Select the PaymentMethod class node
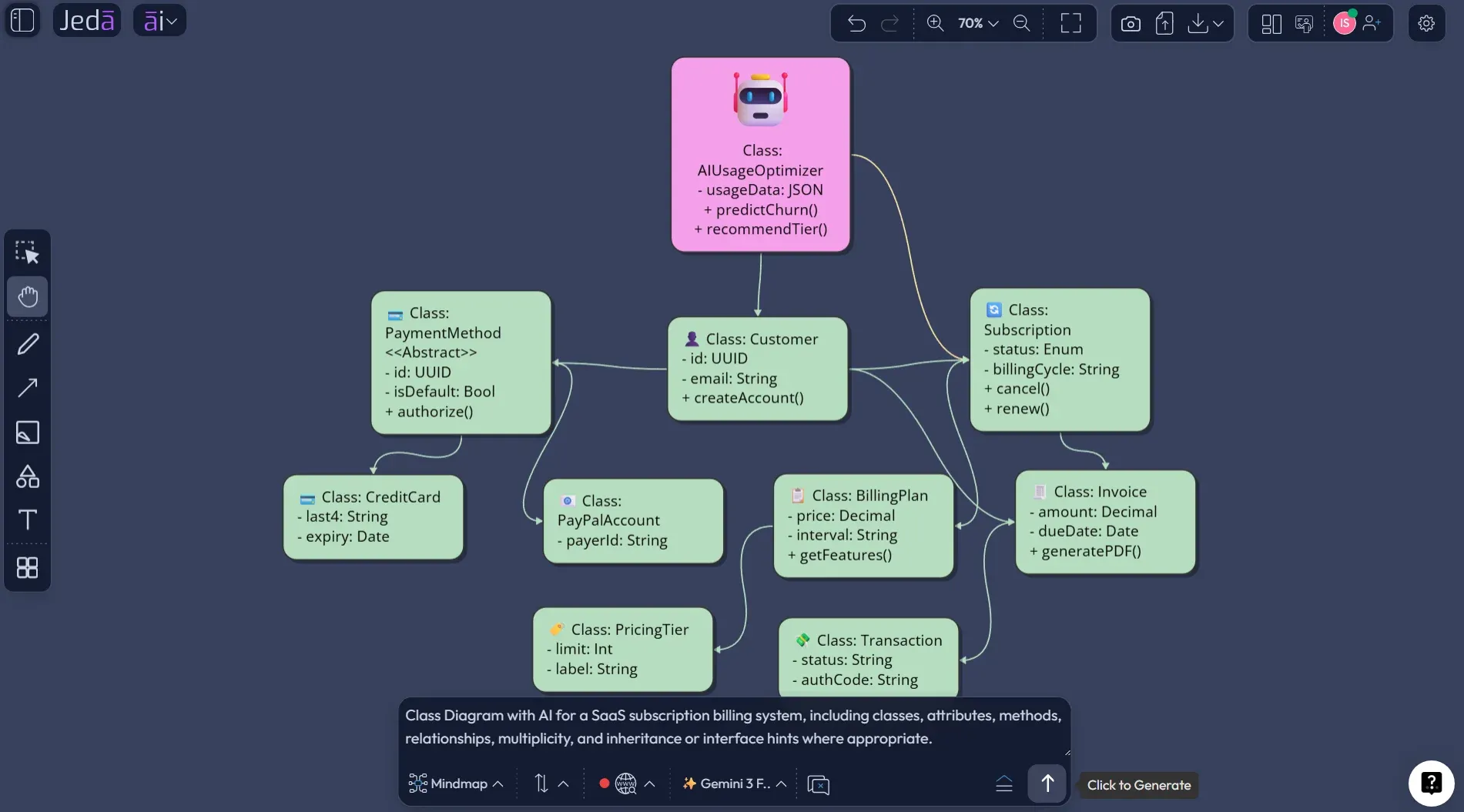Image resolution: width=1464 pixels, height=812 pixels. (461, 363)
